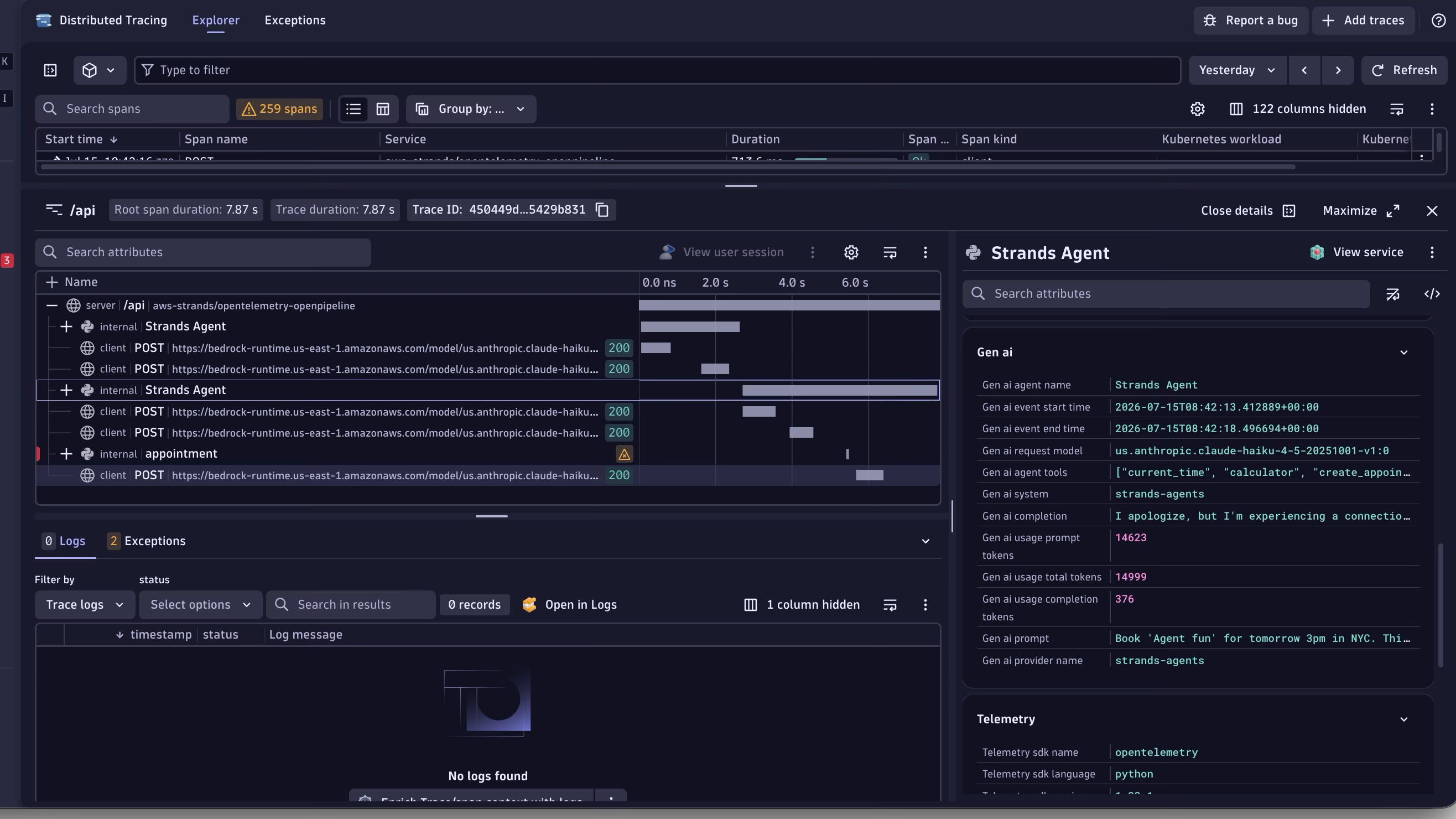Toggle line wrap in span table

pos(1397,109)
